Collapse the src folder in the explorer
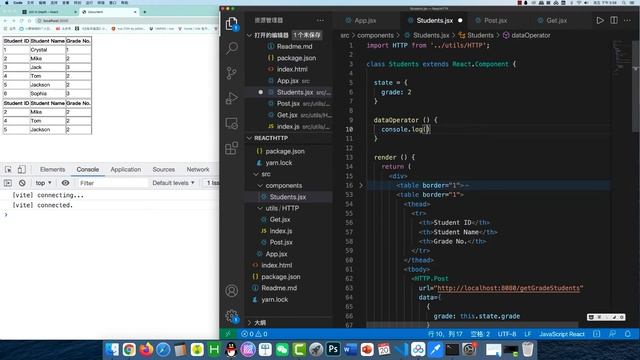The image size is (640, 360). click(288, 174)
